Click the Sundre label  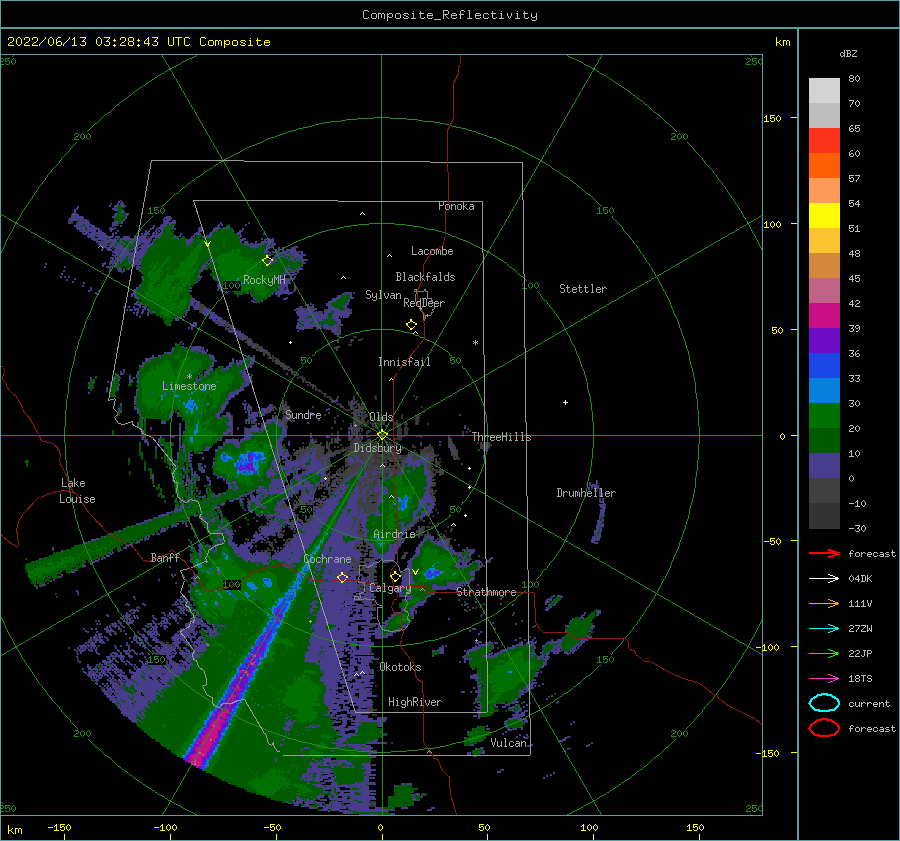pyautogui.click(x=303, y=414)
